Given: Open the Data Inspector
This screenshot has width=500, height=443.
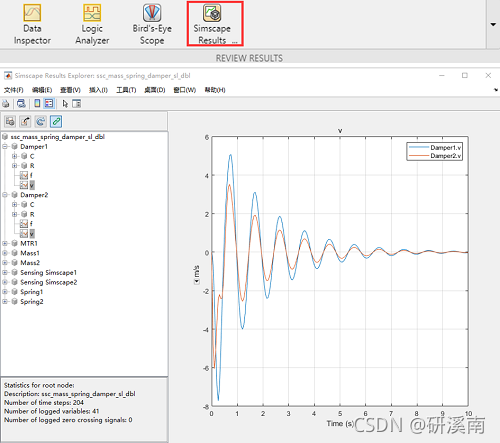Looking at the screenshot, I should 32,24.
